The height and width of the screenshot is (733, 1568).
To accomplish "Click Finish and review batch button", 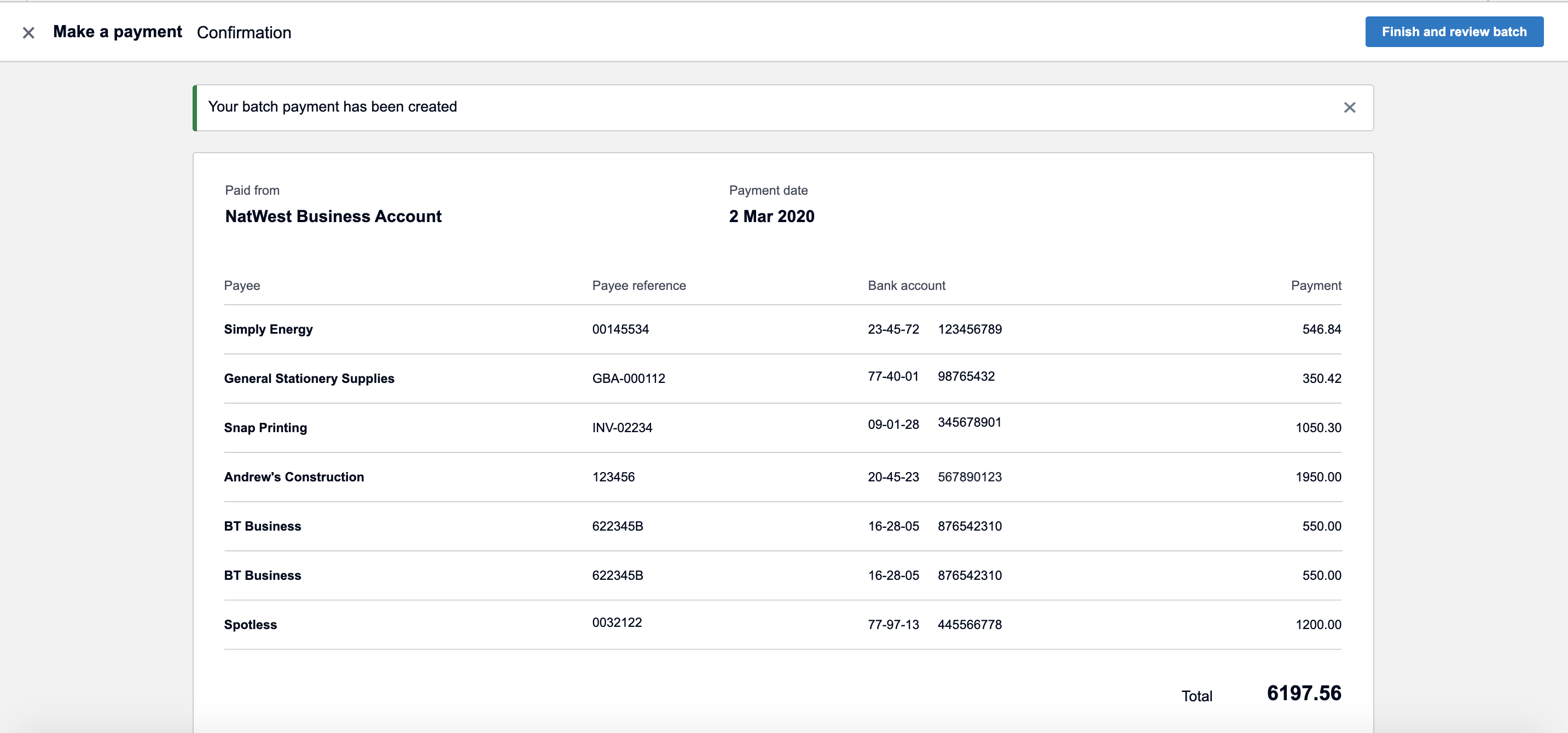I will [x=1454, y=32].
